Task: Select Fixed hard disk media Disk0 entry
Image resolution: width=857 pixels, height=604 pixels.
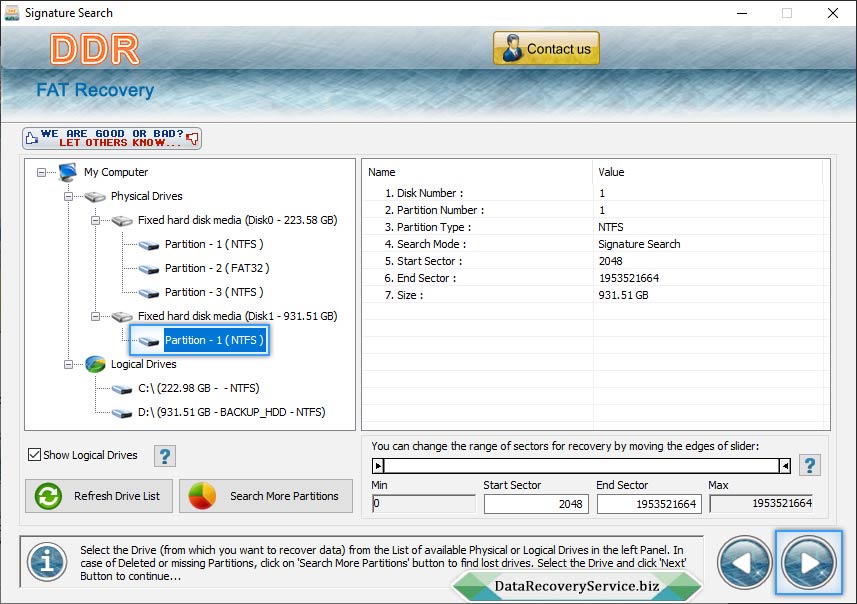Action: [237, 220]
